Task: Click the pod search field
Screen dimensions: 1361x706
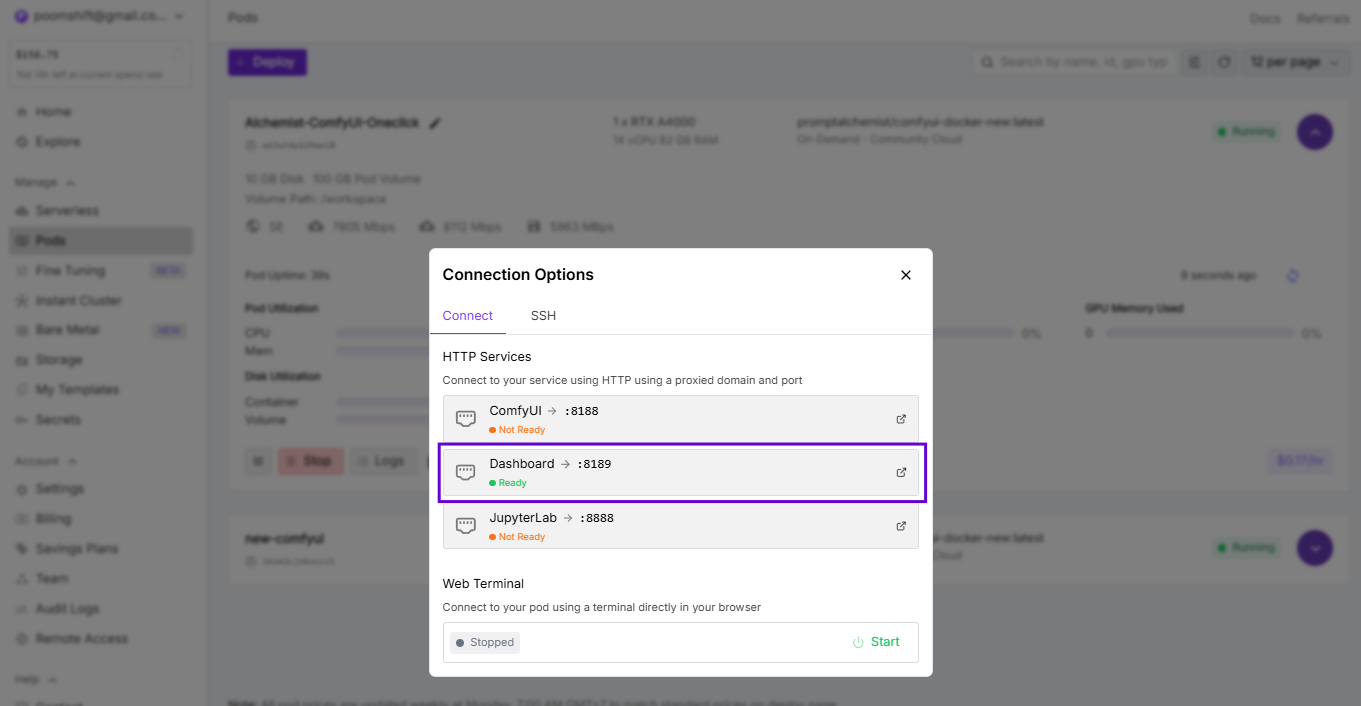Action: coord(1074,62)
